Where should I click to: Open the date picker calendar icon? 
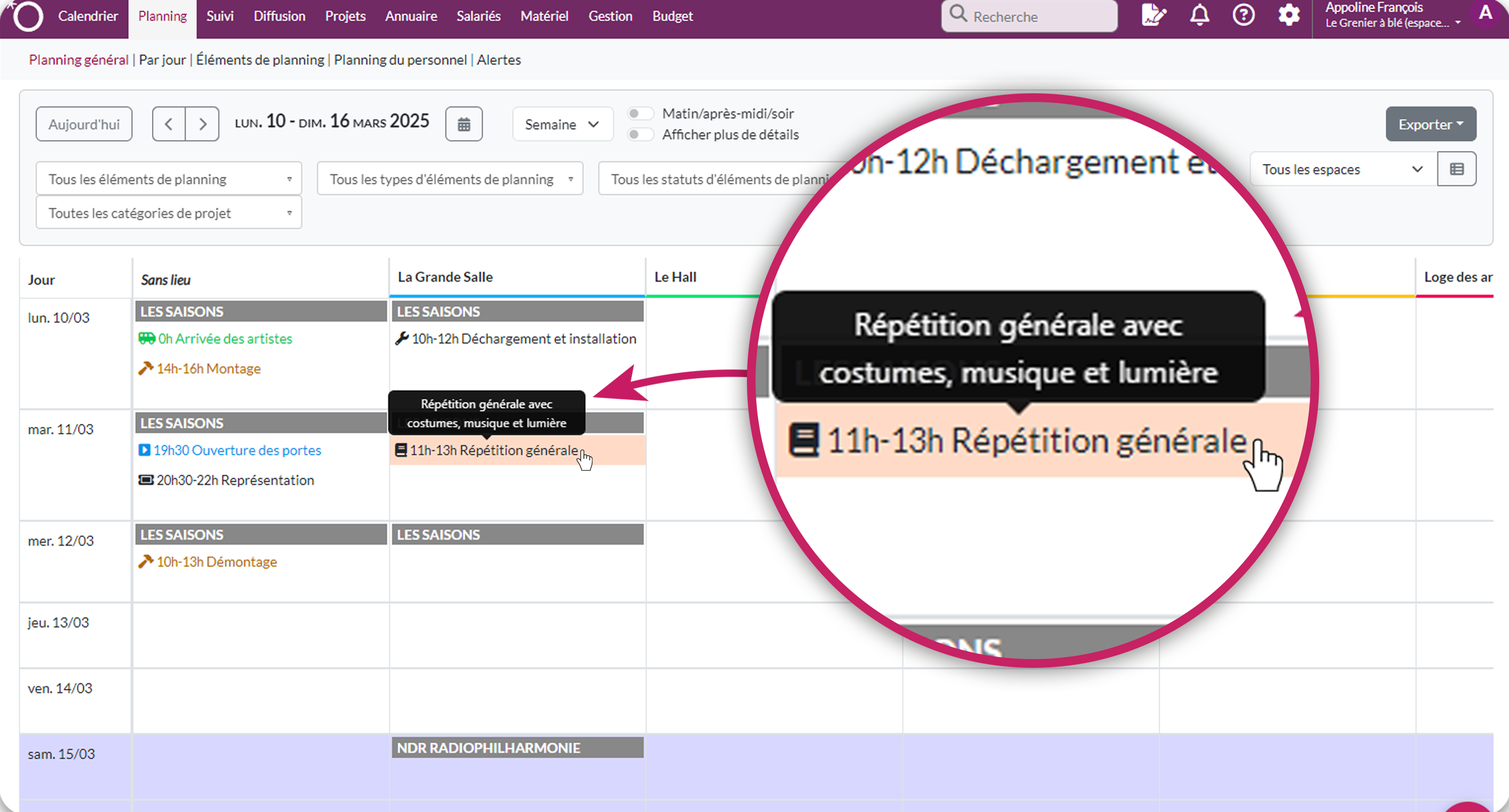coord(463,124)
